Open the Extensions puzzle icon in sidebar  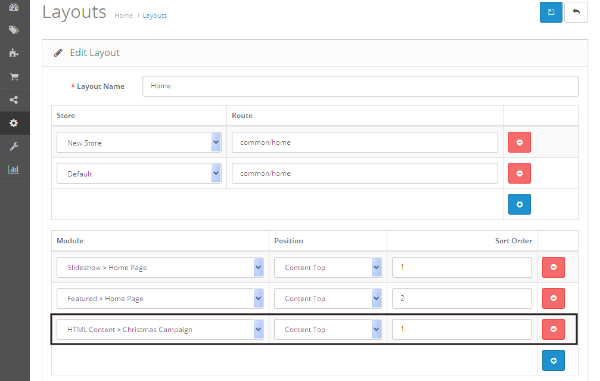click(14, 53)
